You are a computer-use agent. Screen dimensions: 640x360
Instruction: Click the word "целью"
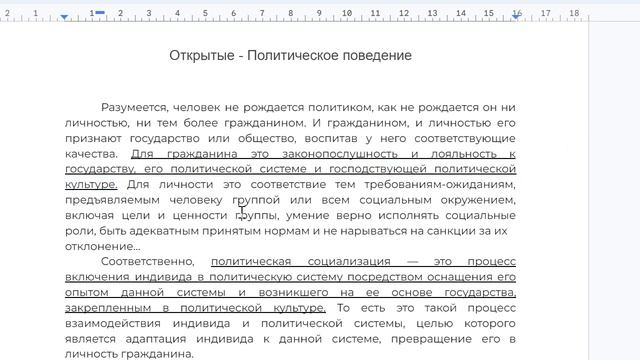pyautogui.click(x=434, y=324)
